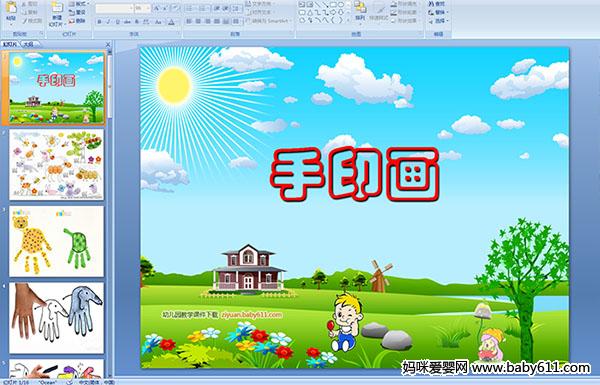The image size is (600, 385).
Task: Select the yellow leopard handprint slide thumbnail
Action: click(x=56, y=241)
